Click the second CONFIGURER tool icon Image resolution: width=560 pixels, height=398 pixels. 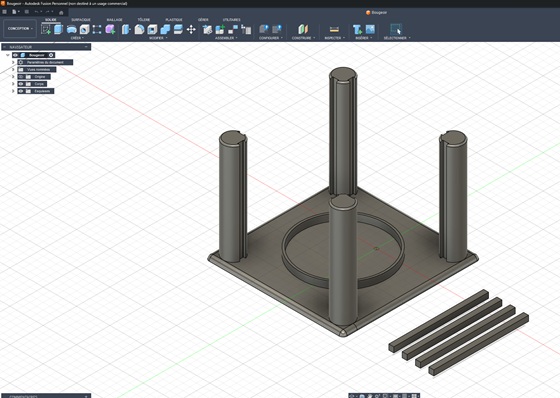[x=277, y=29]
